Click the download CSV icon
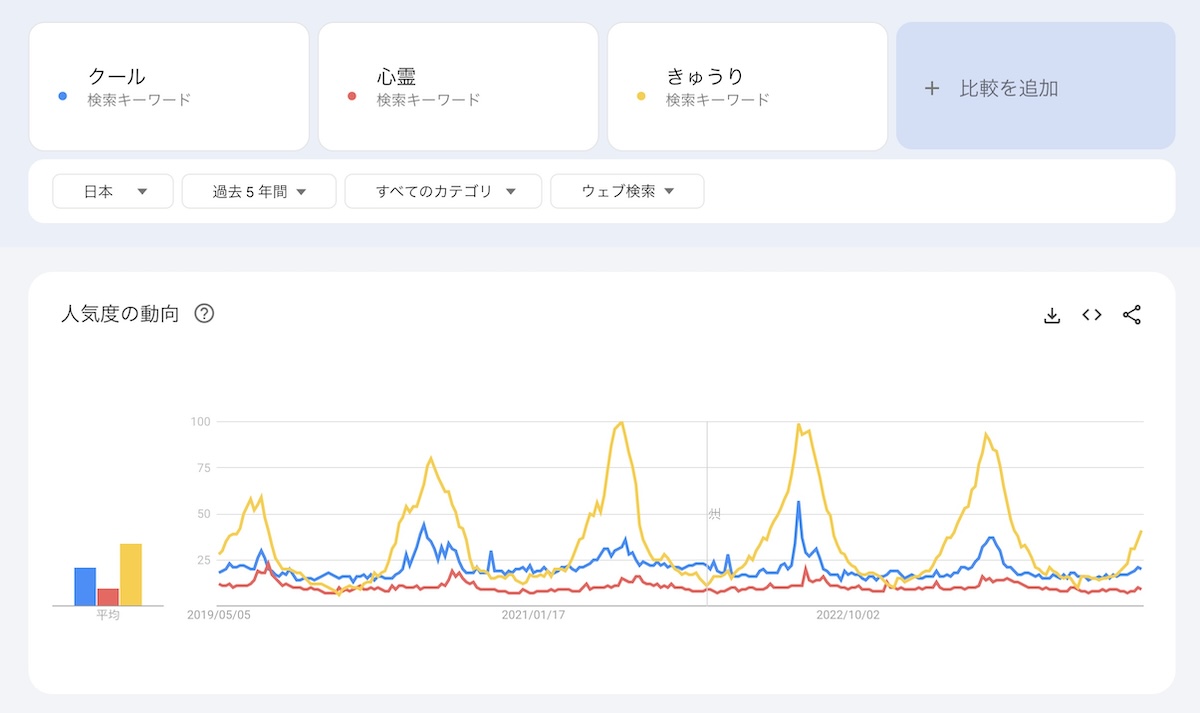The width and height of the screenshot is (1200, 713). pyautogui.click(x=1051, y=315)
